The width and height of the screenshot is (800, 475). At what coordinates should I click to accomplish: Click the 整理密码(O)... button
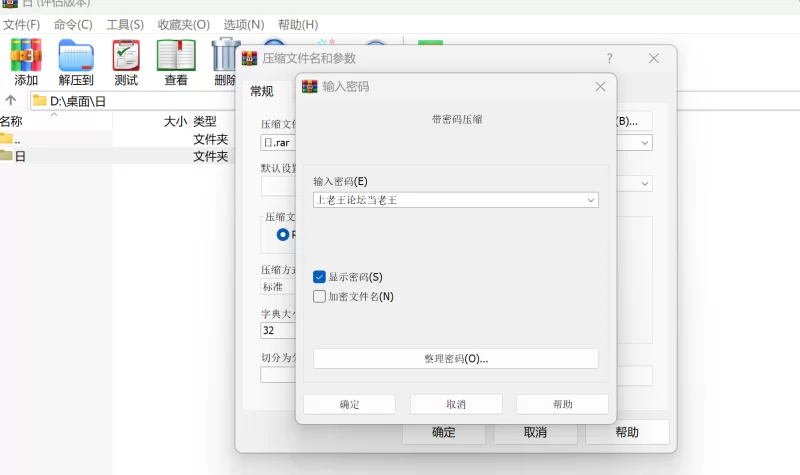click(x=456, y=359)
